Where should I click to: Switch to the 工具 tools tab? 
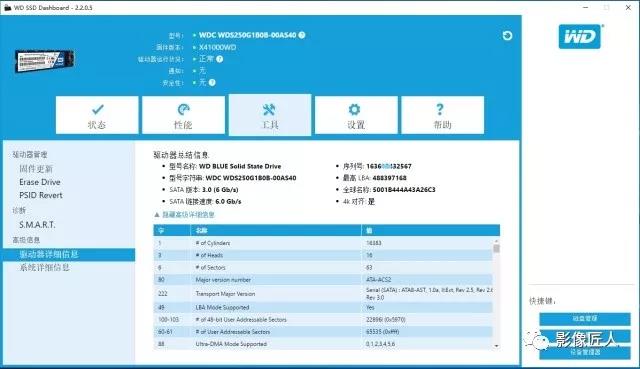click(x=270, y=115)
